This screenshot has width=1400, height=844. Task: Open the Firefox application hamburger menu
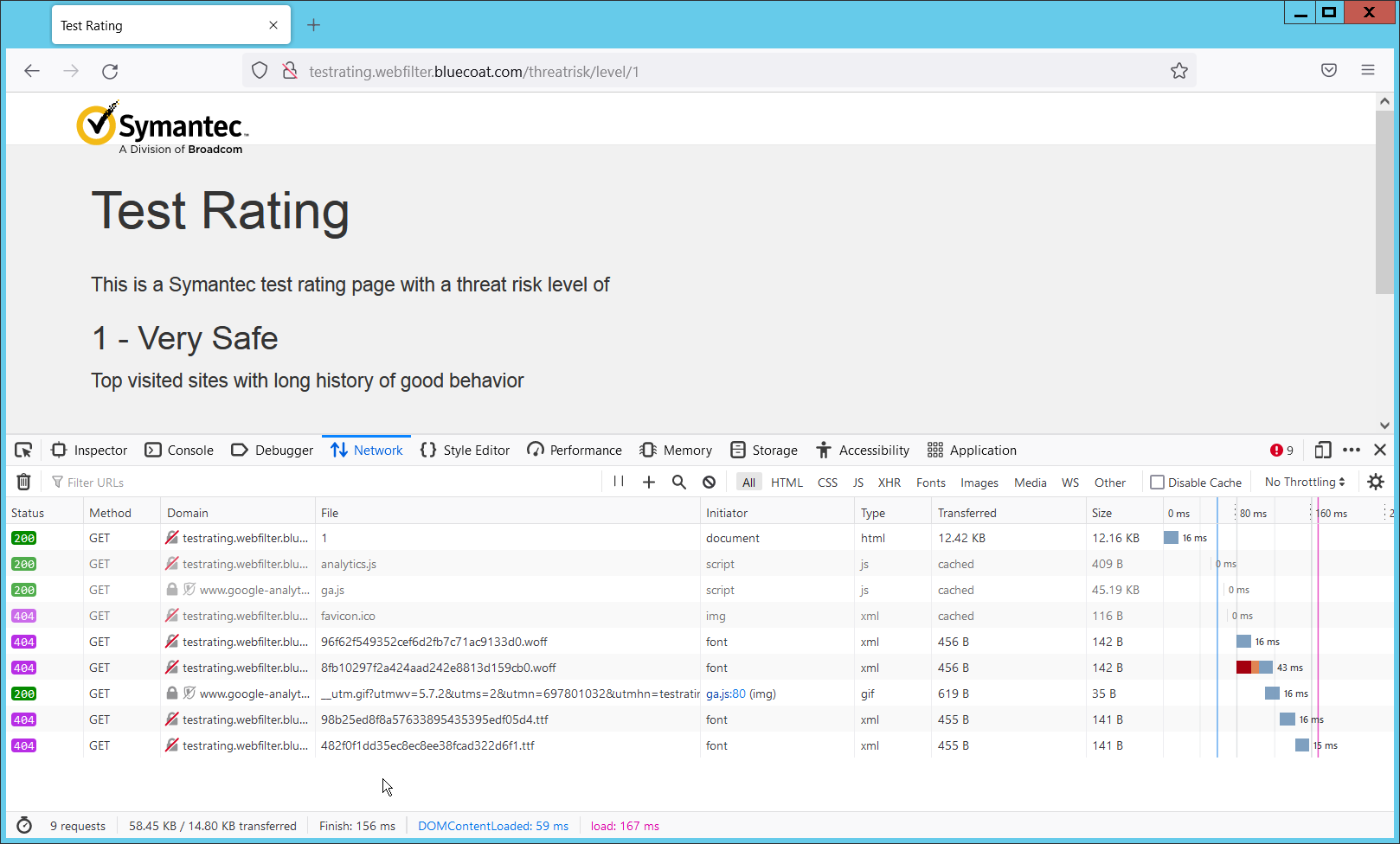point(1368,71)
